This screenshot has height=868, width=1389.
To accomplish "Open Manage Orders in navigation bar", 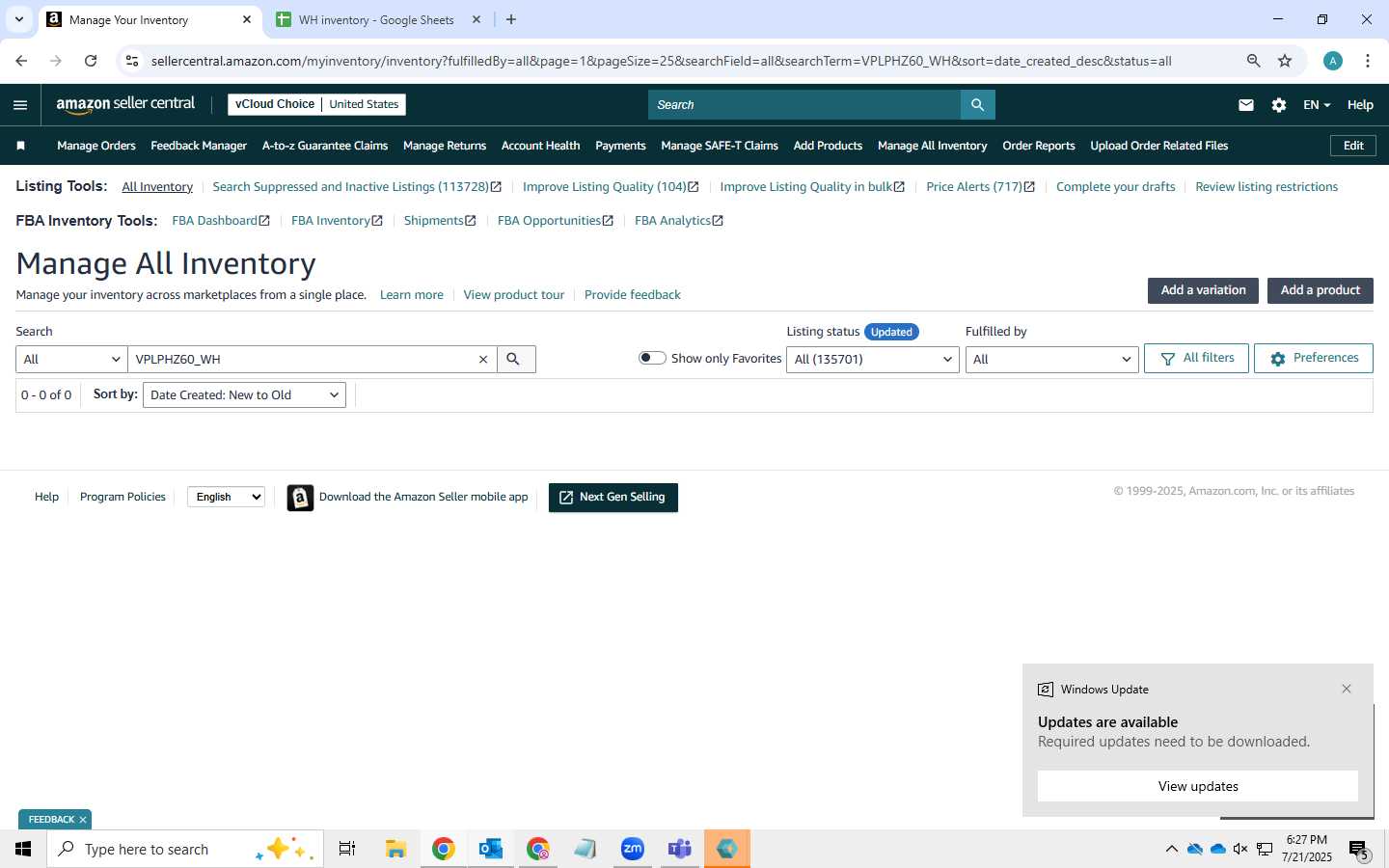I will (96, 146).
